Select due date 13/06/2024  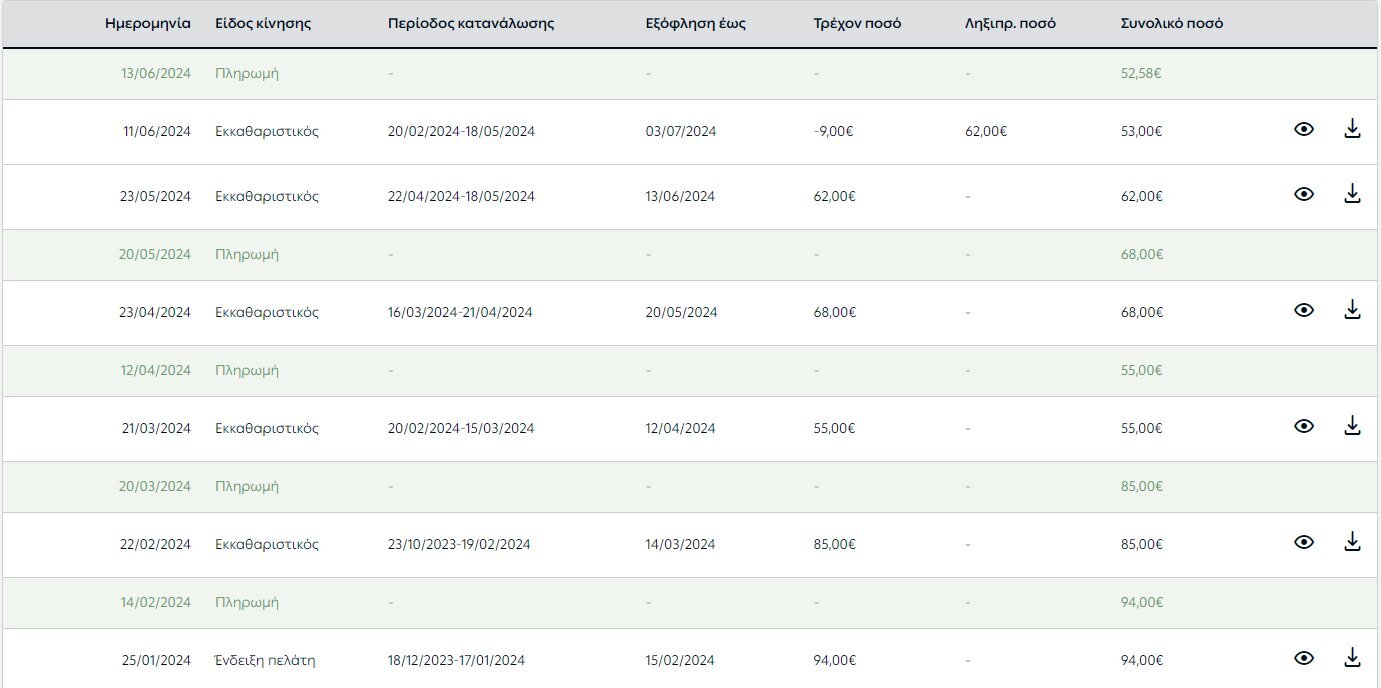(680, 196)
